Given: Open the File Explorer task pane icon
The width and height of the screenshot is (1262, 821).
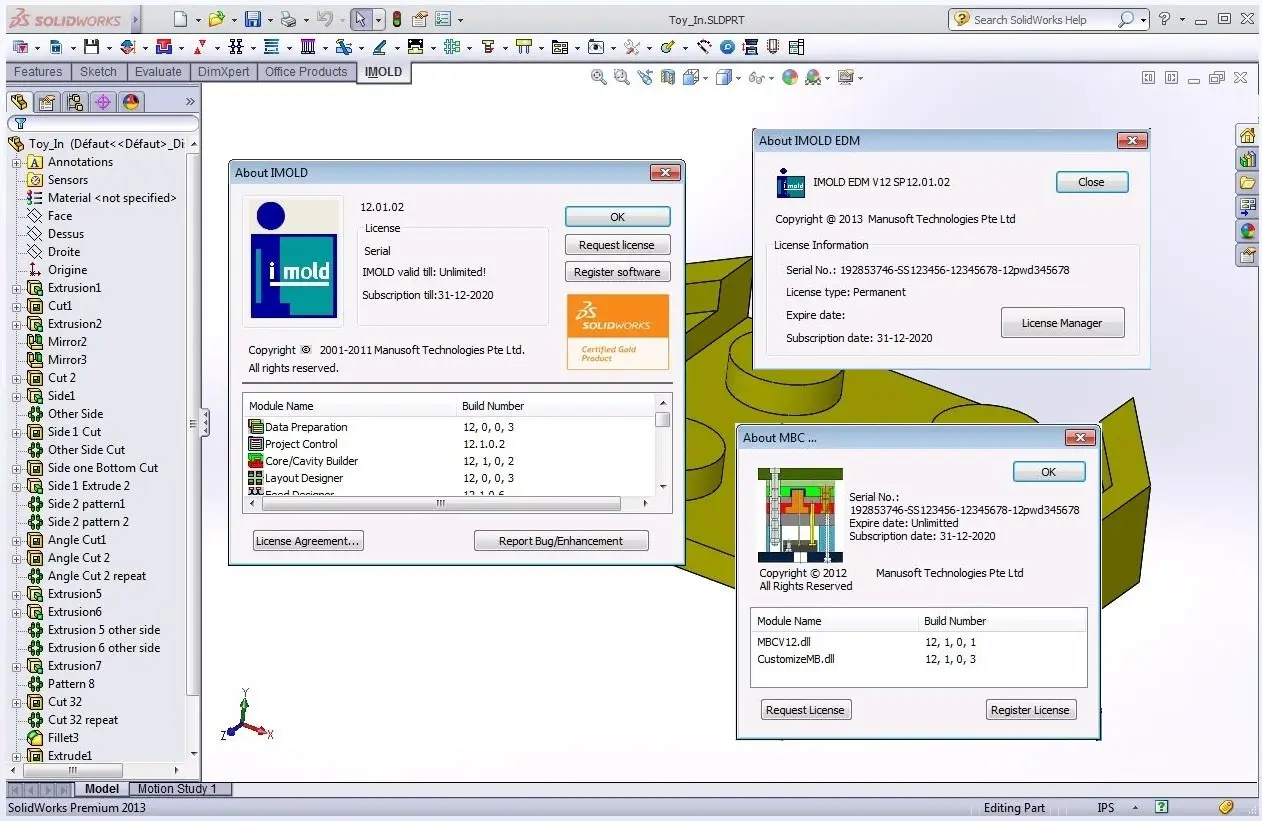Looking at the screenshot, I should point(1247,183).
